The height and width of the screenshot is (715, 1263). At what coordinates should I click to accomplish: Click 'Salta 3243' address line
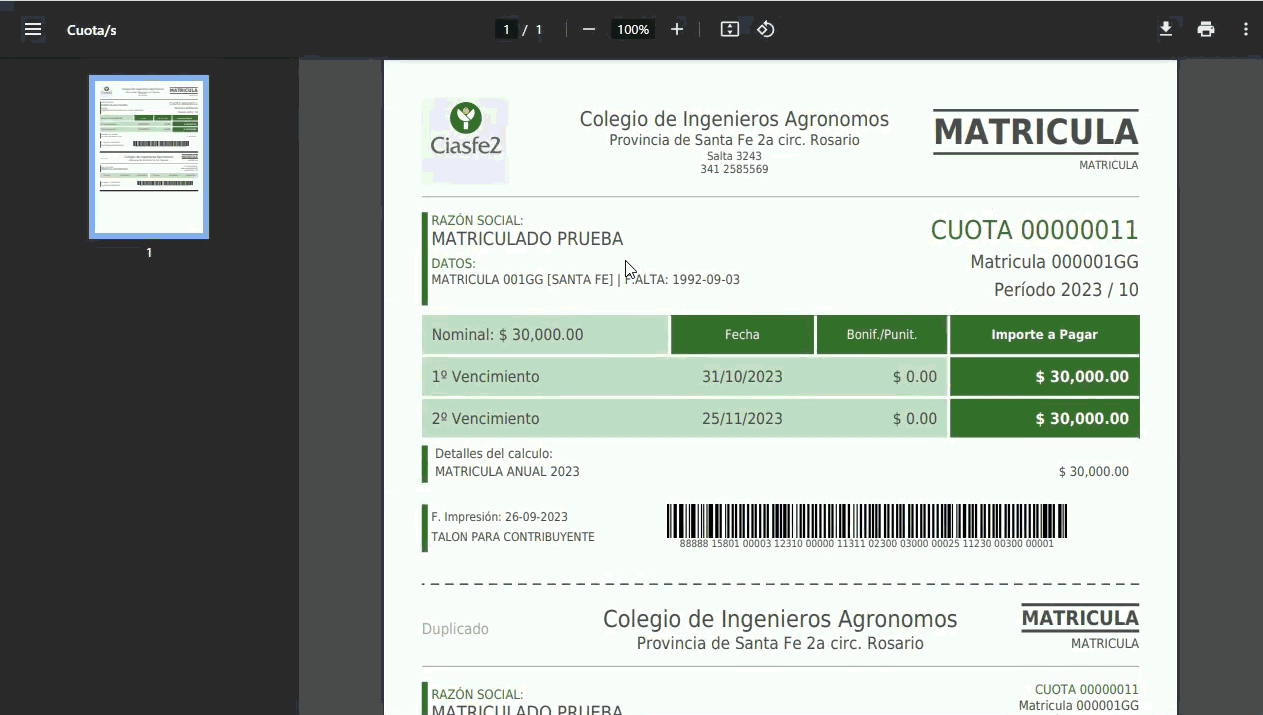734,156
